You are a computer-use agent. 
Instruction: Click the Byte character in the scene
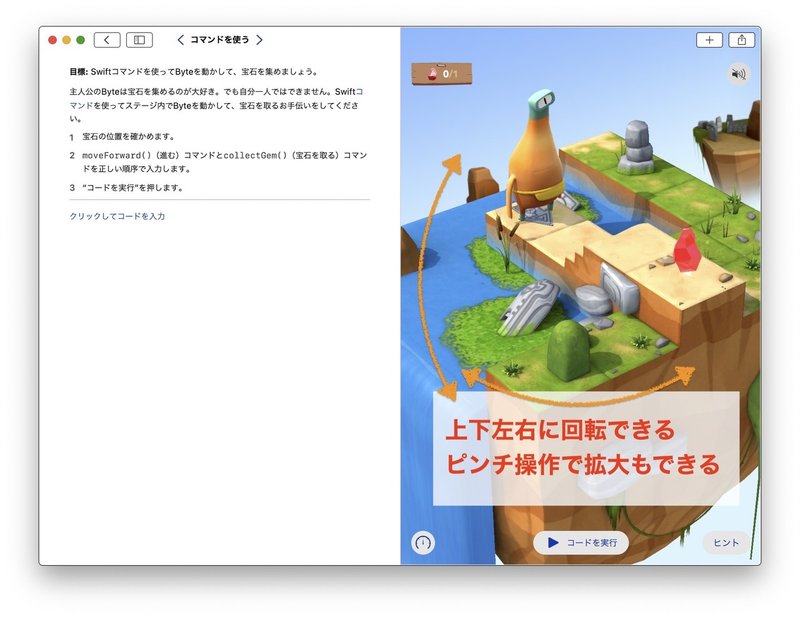(x=536, y=156)
